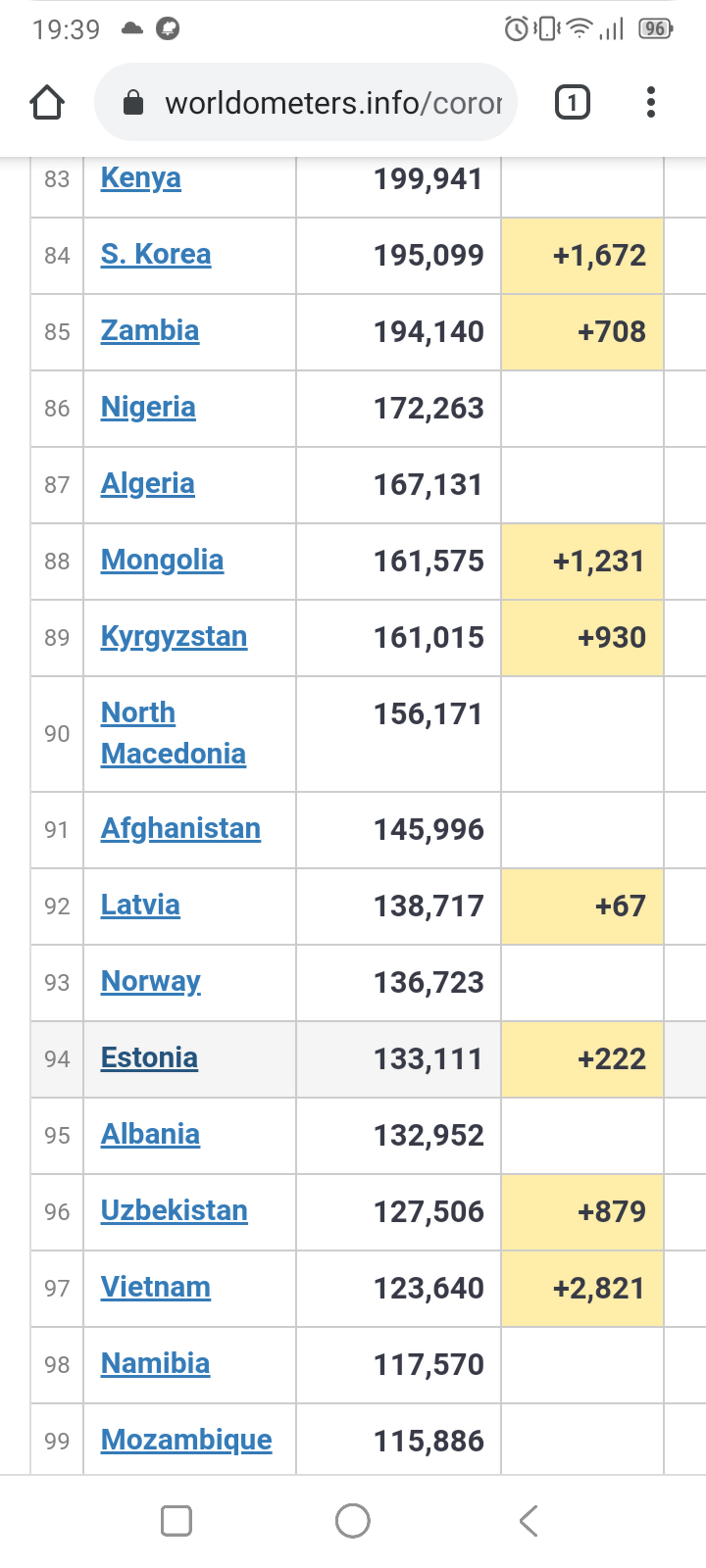Viewport: 706px width, 1568px height.
Task: Tap the Uzbekistan link
Action: click(174, 1211)
